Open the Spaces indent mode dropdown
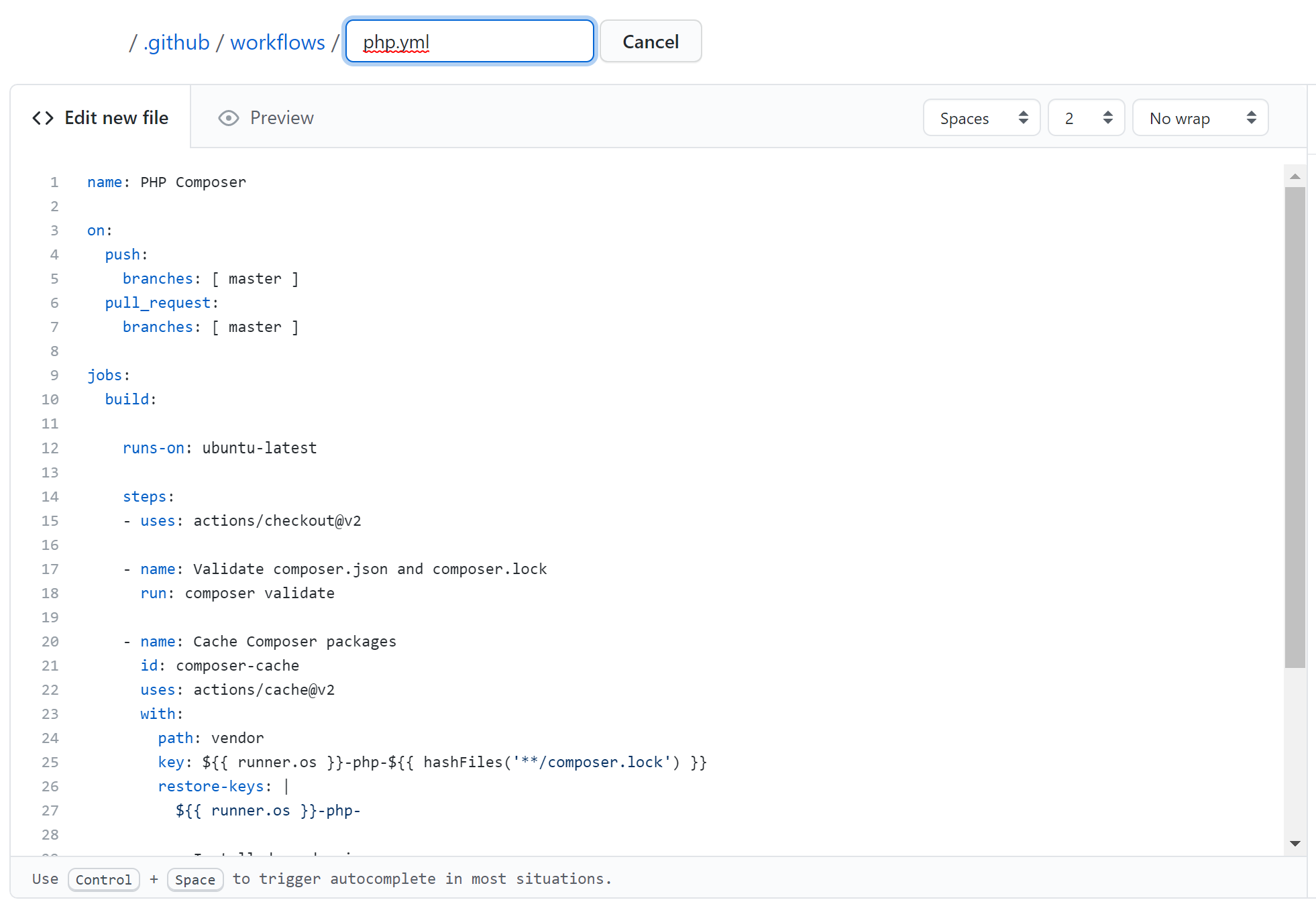The width and height of the screenshot is (1316, 900). [x=981, y=118]
